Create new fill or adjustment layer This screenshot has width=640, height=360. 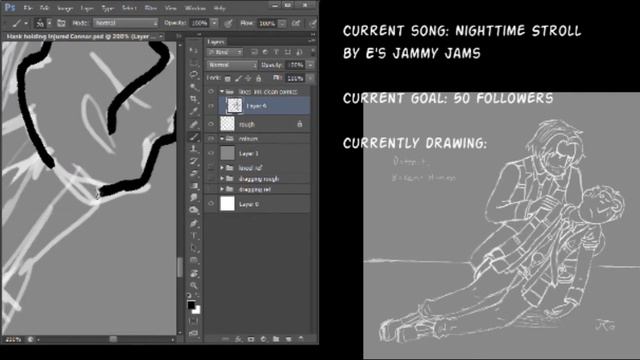pos(263,339)
